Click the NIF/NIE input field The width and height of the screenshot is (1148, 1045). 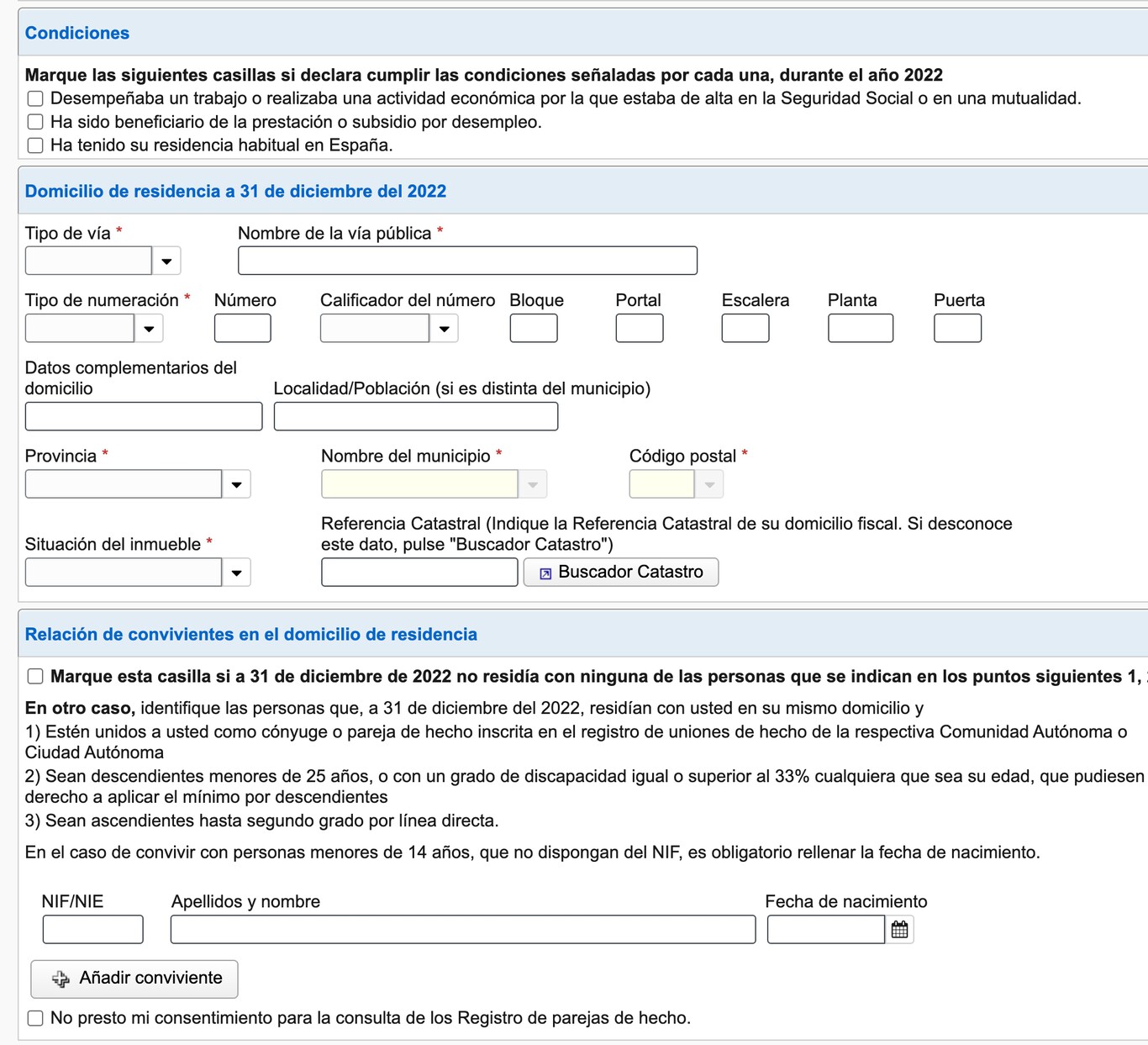pyautogui.click(x=92, y=930)
